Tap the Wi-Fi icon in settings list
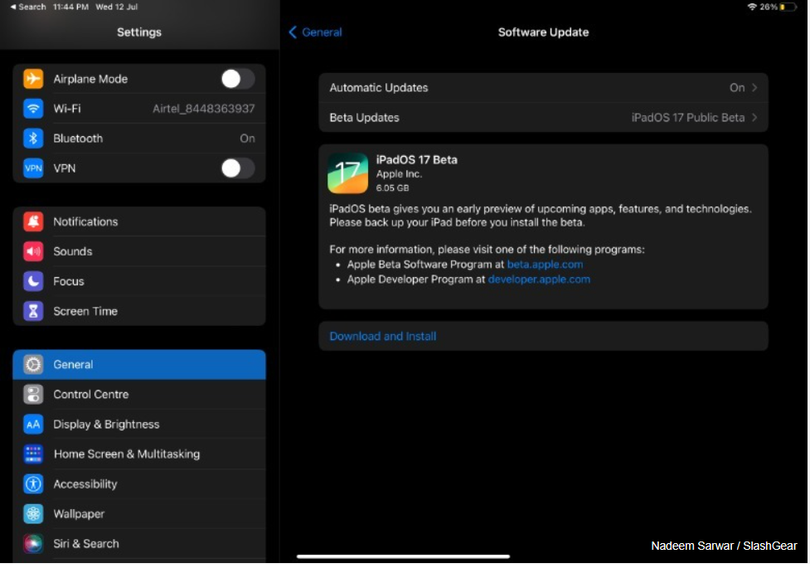The height and width of the screenshot is (564, 810). (x=33, y=108)
